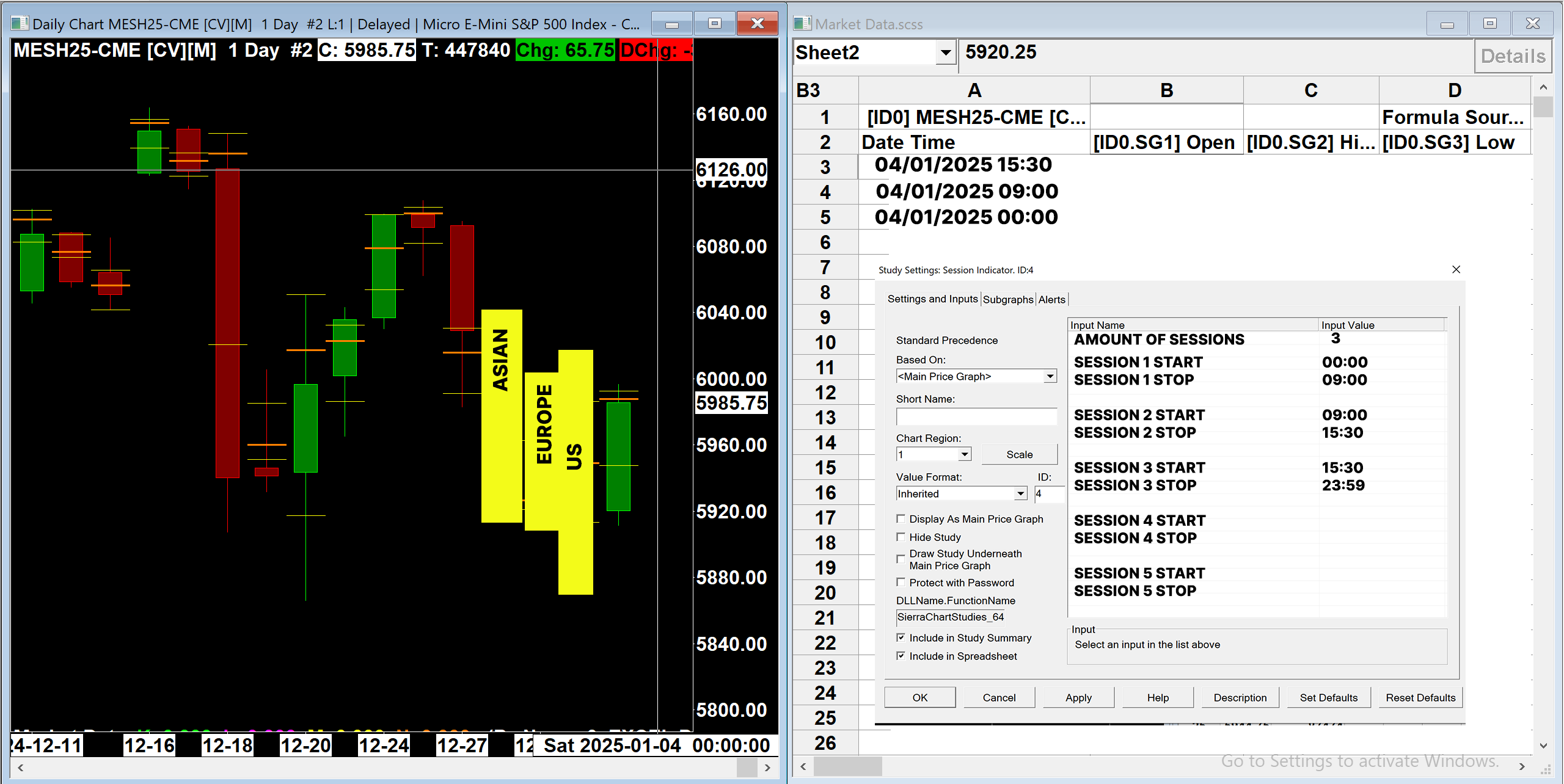Enable Hide Study checkbox
Image resolution: width=1564 pixels, height=784 pixels.
point(901,537)
